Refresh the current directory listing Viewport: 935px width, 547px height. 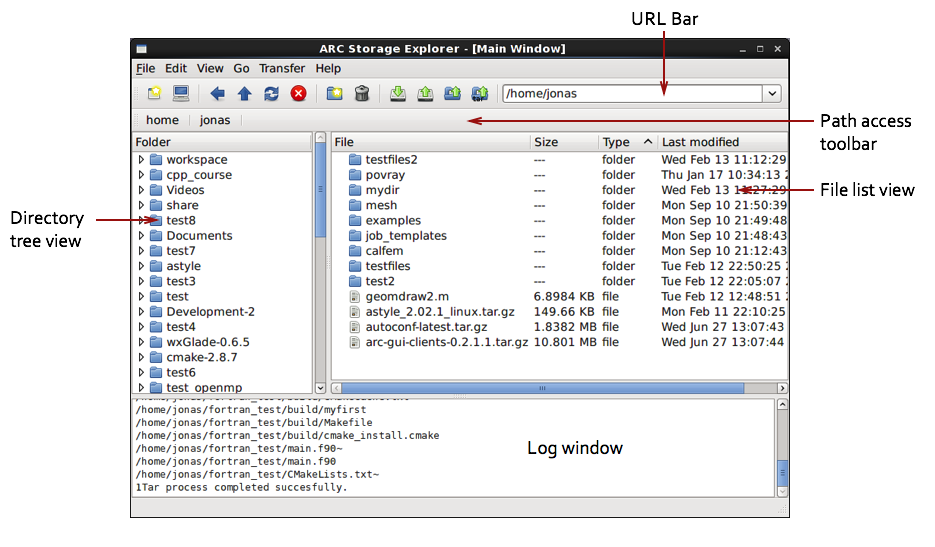271,94
